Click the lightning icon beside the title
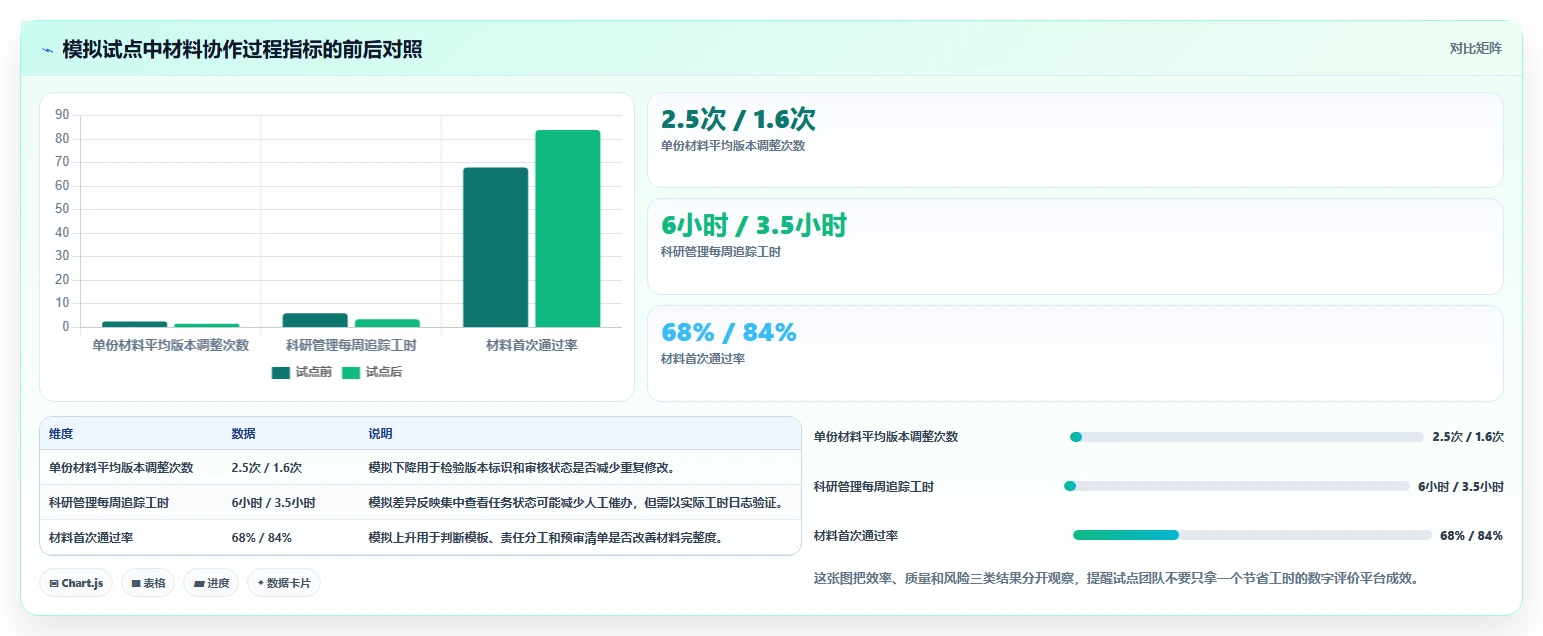This screenshot has height=636, width=1543. (48, 49)
